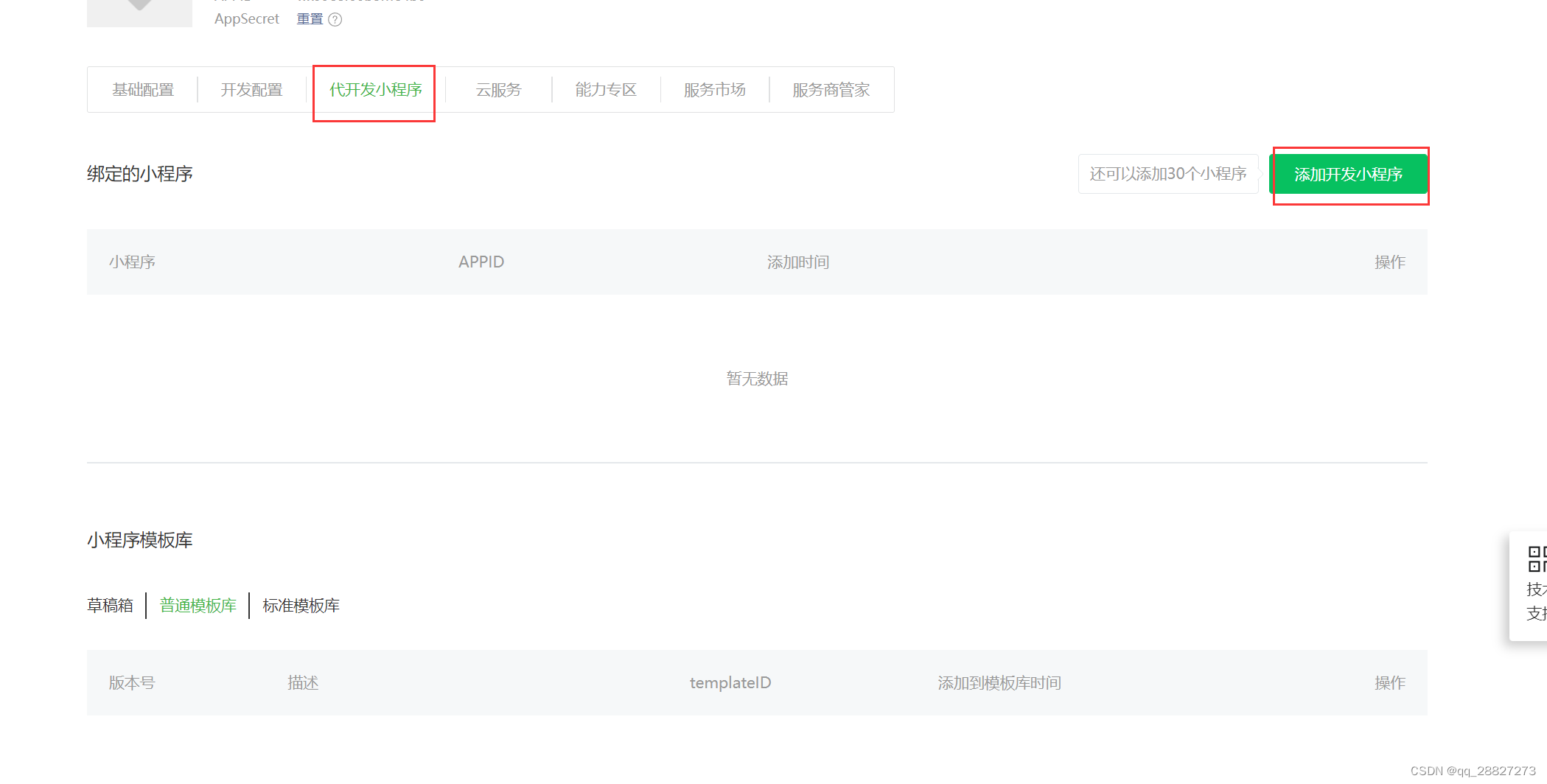The image size is (1547, 784).
Task: Select the 普通模板库 tab
Action: click(x=198, y=606)
